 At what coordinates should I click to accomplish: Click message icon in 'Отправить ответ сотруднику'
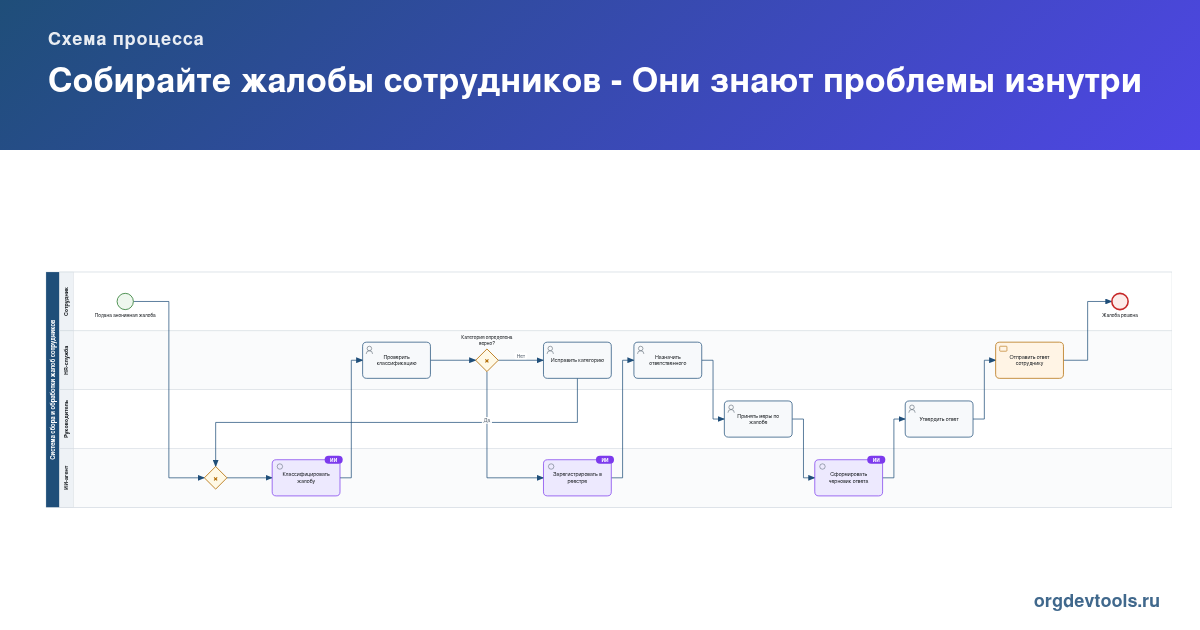[x=1003, y=349]
